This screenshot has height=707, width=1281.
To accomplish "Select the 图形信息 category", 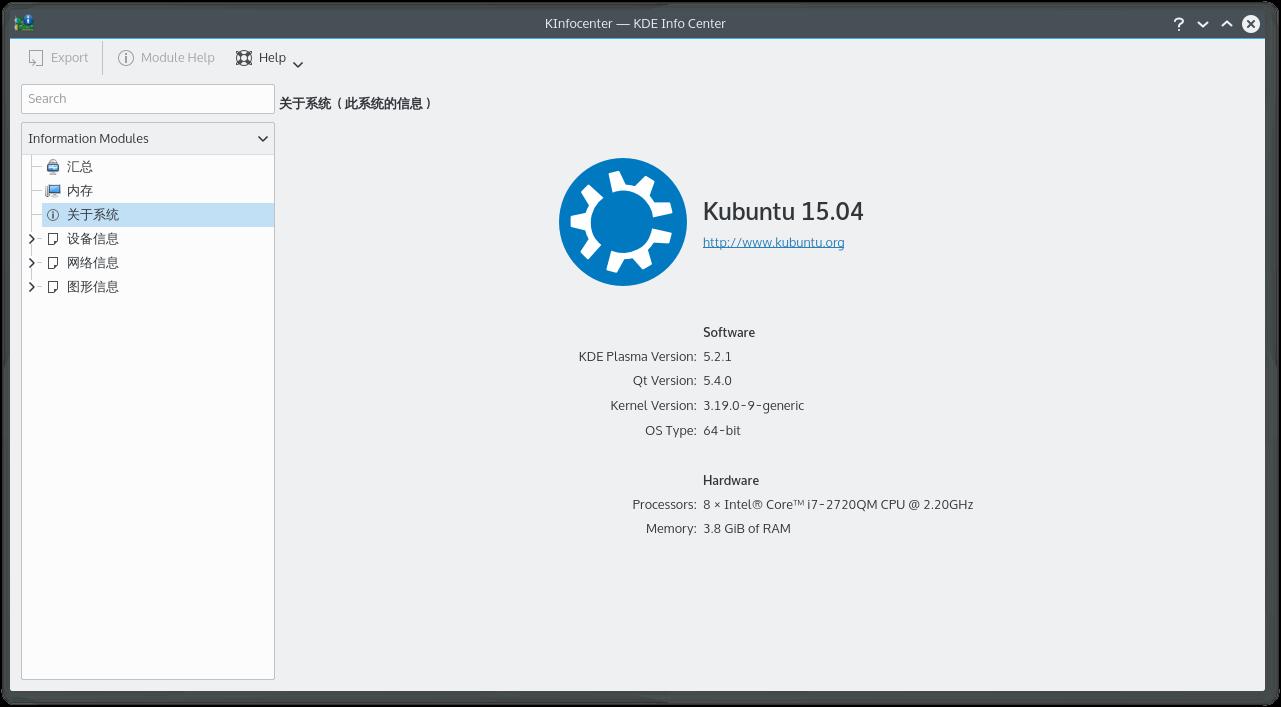I will click(x=93, y=287).
